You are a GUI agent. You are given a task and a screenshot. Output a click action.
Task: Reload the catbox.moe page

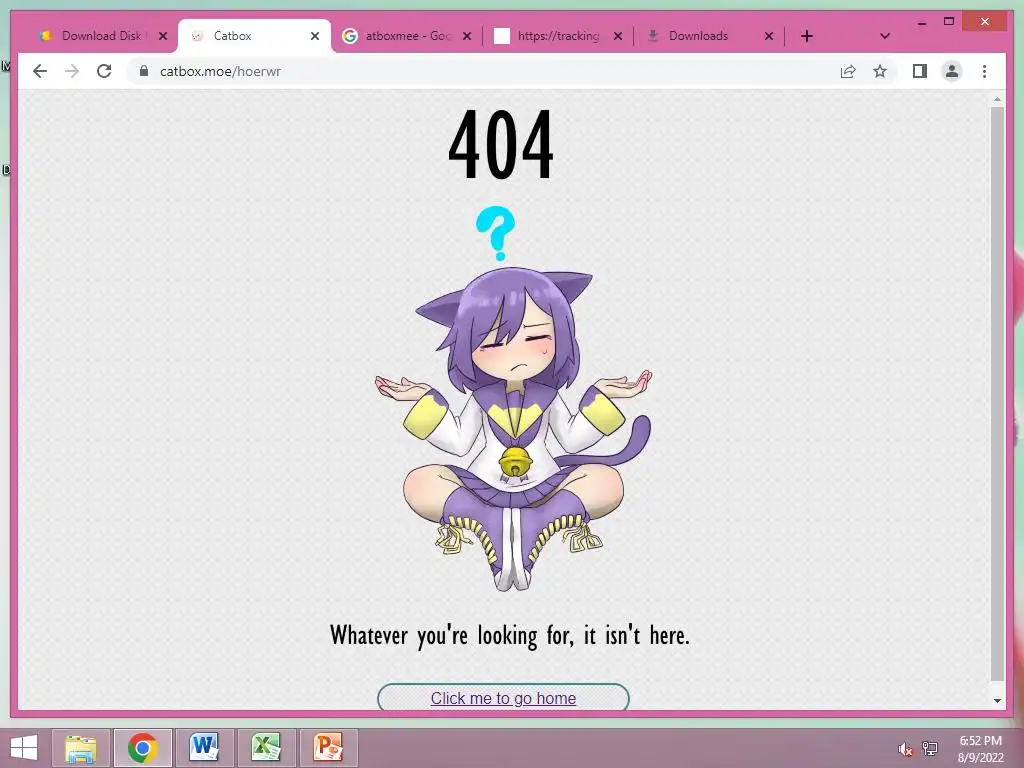[104, 71]
